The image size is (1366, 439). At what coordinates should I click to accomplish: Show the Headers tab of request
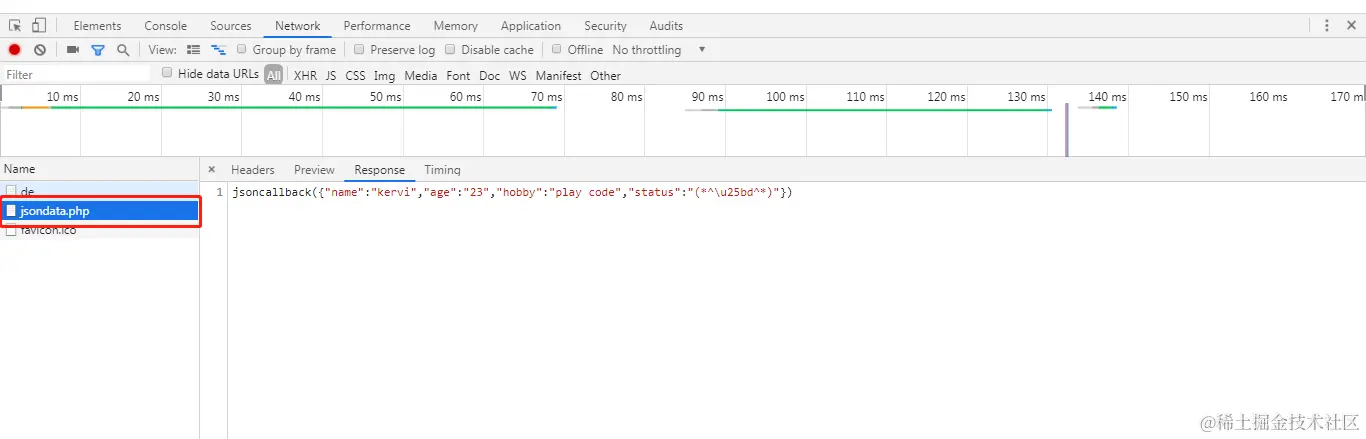point(253,170)
